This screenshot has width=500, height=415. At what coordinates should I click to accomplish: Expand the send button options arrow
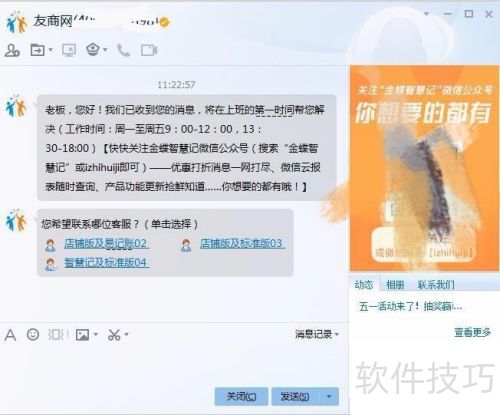[x=329, y=396]
